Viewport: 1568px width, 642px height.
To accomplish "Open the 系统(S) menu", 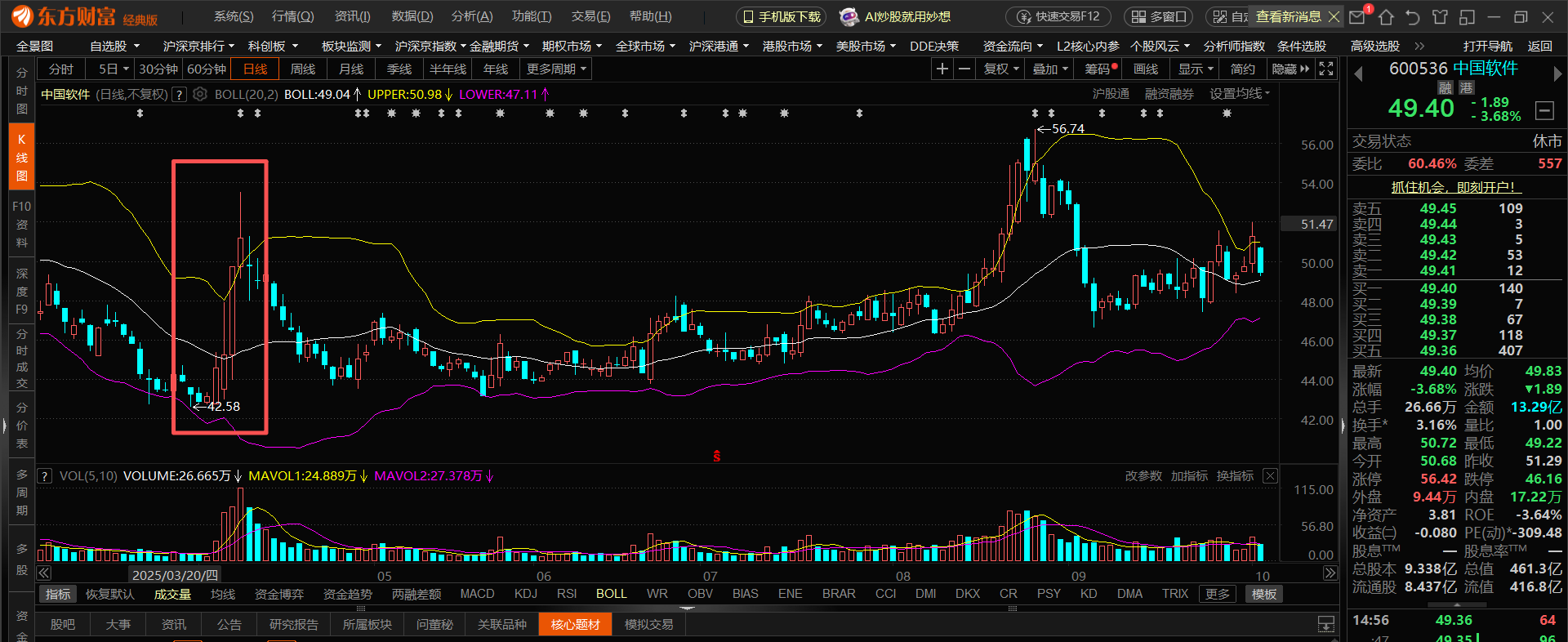I will [234, 16].
